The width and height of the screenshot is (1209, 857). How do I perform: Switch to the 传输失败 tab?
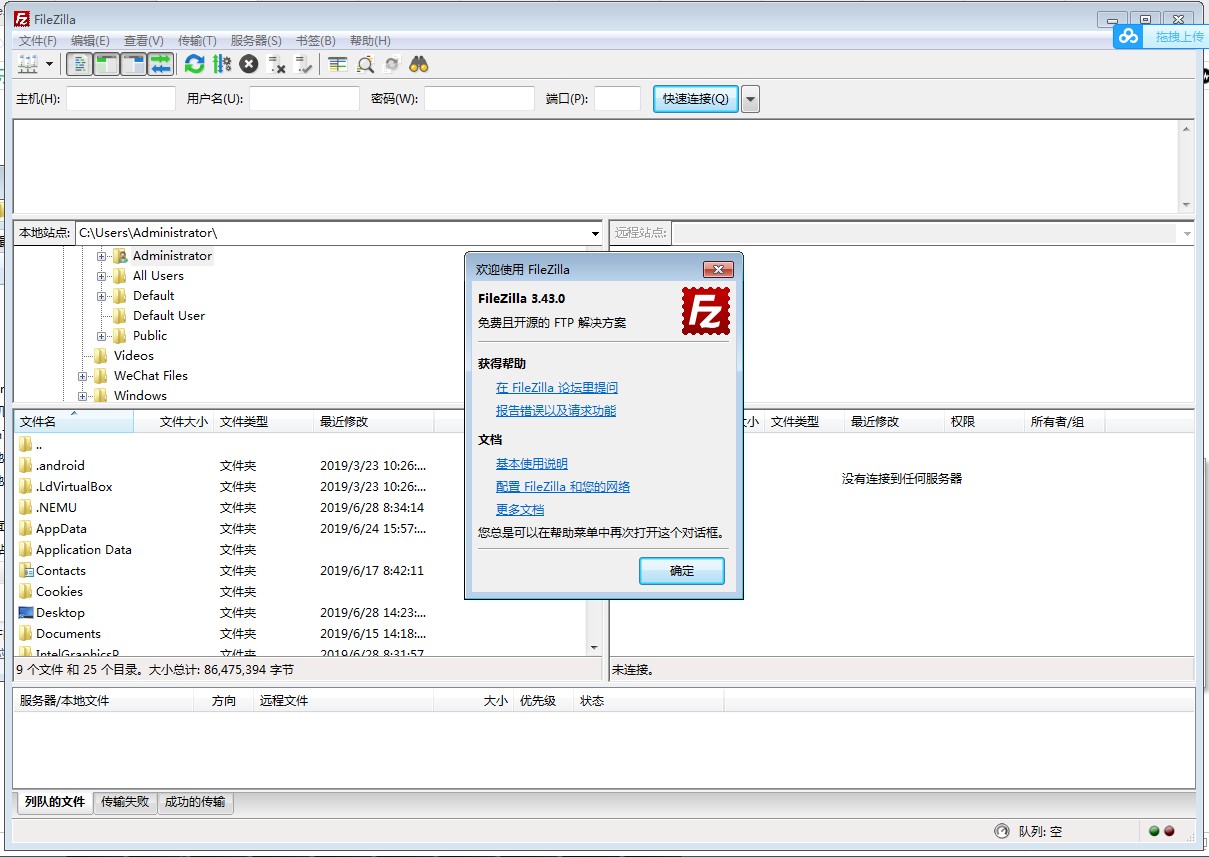point(125,802)
